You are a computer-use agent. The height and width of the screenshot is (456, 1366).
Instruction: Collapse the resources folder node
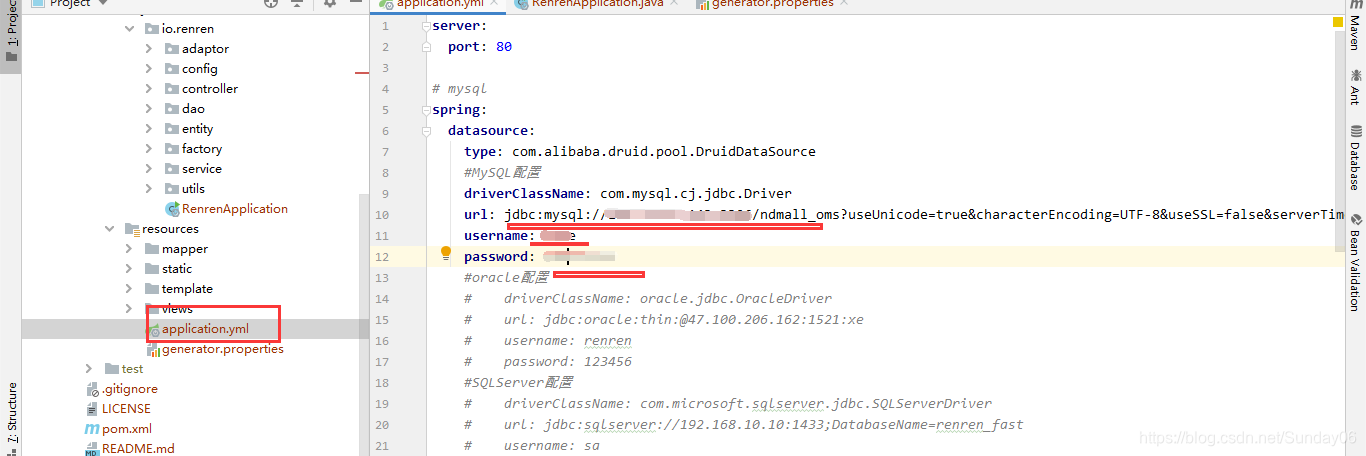click(109, 229)
